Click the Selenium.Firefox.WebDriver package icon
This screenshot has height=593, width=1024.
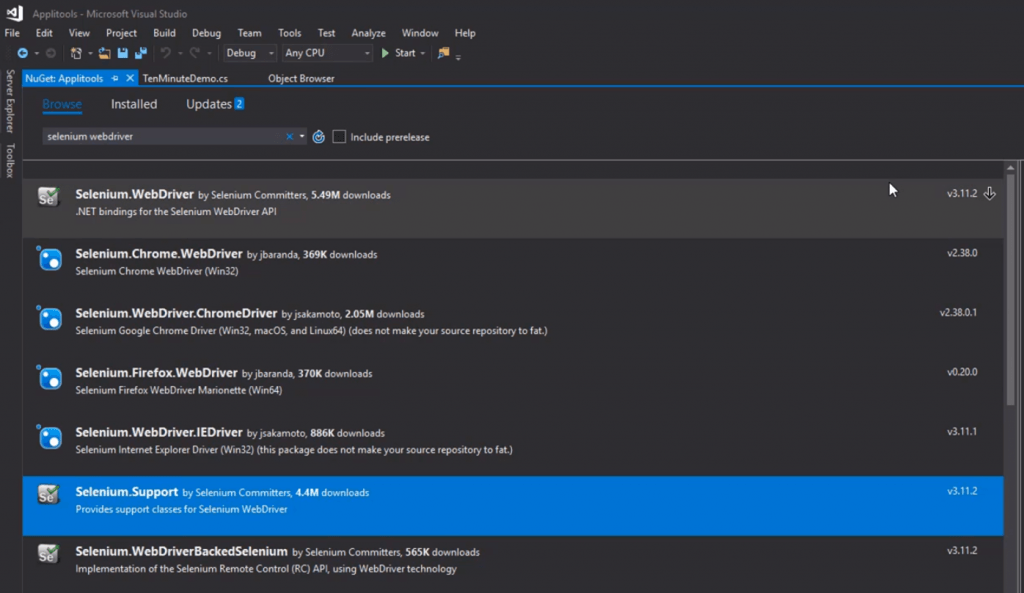[50, 377]
